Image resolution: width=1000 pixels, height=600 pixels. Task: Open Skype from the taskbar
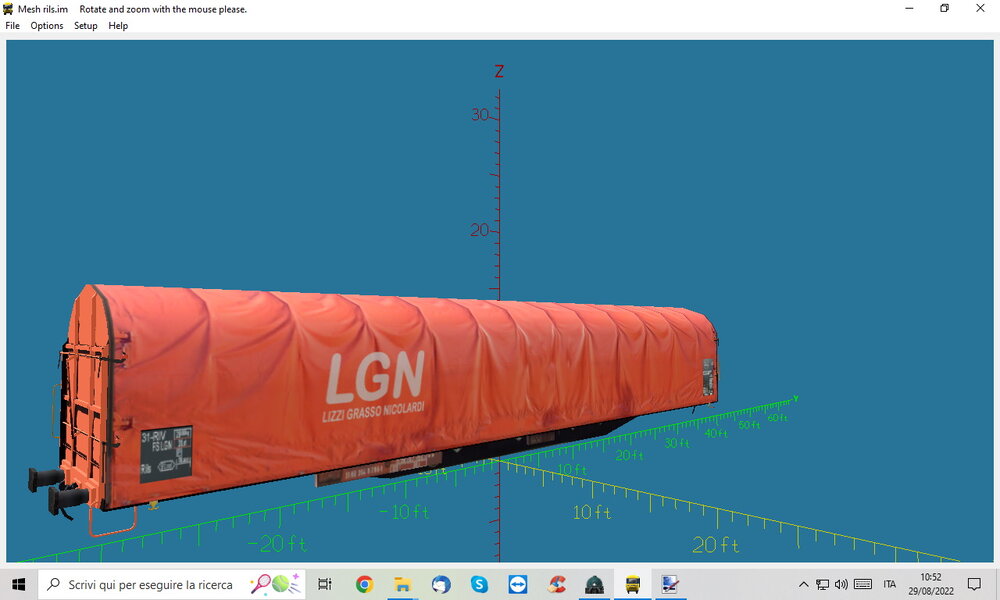coord(479,584)
